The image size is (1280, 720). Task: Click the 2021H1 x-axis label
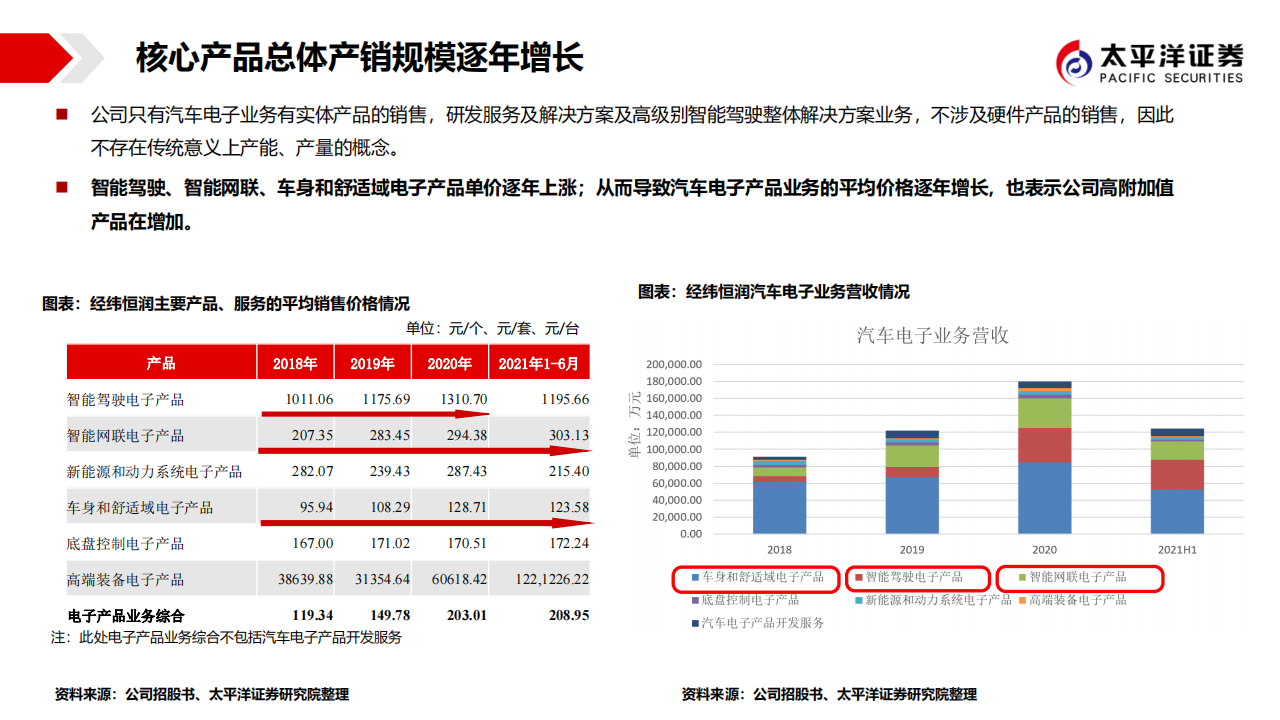tap(1177, 550)
